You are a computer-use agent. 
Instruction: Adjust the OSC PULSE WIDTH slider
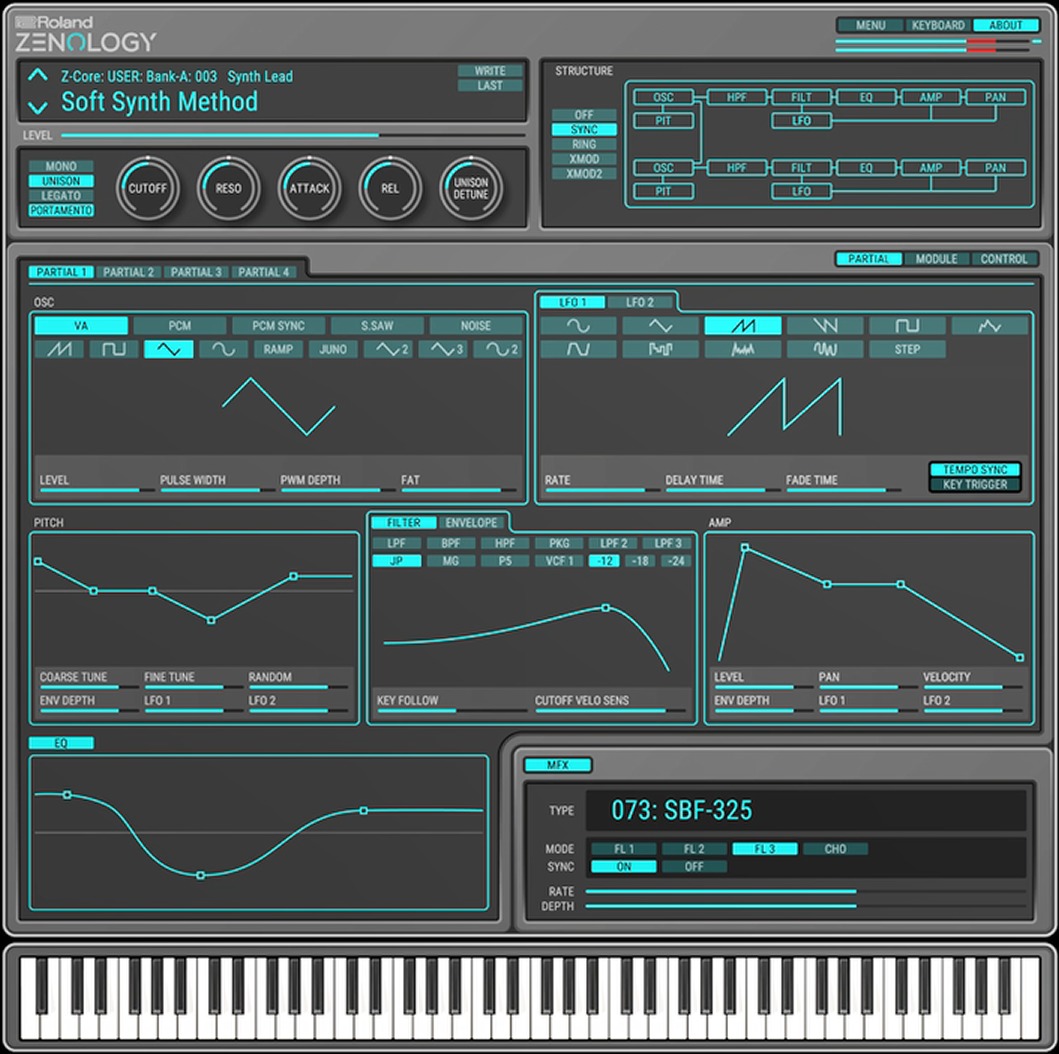pyautogui.click(x=217, y=490)
